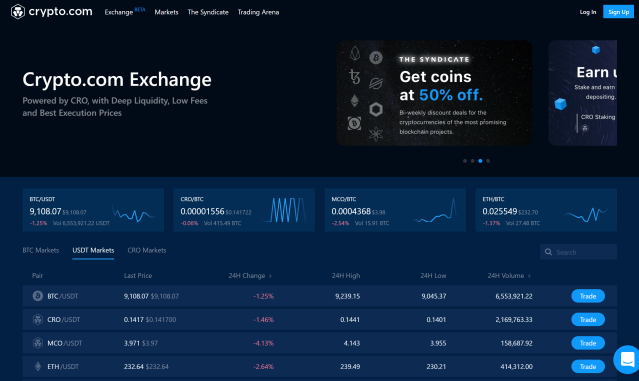Click the 0.1417 last price value

pos(134,319)
